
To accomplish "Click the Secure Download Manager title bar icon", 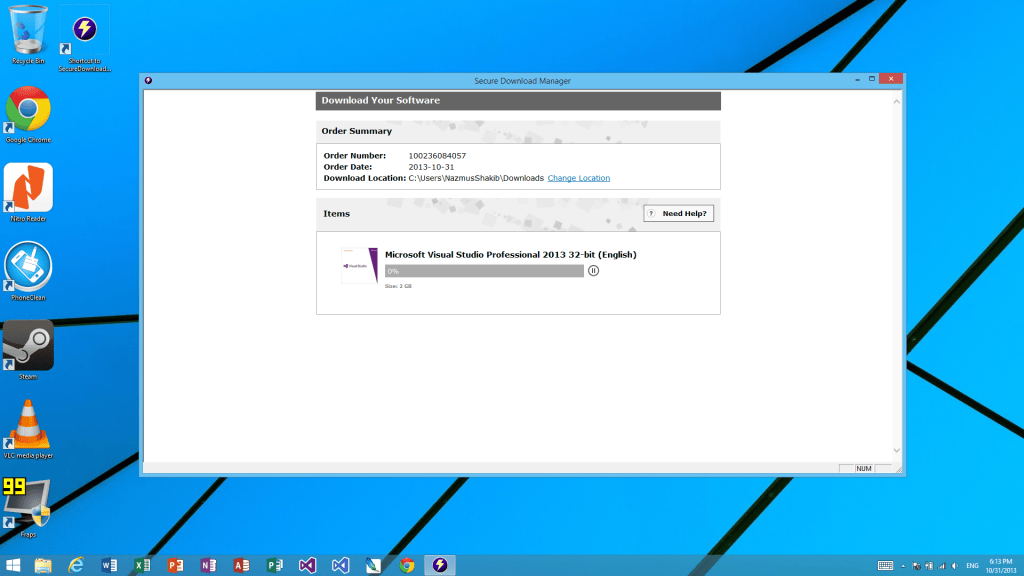I will coord(148,80).
